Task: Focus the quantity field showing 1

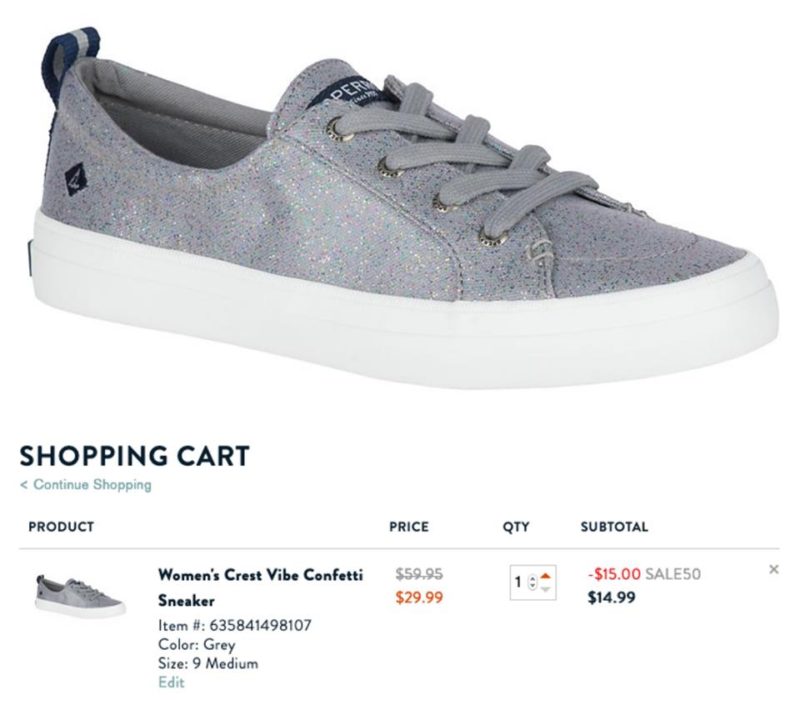Action: point(533,582)
